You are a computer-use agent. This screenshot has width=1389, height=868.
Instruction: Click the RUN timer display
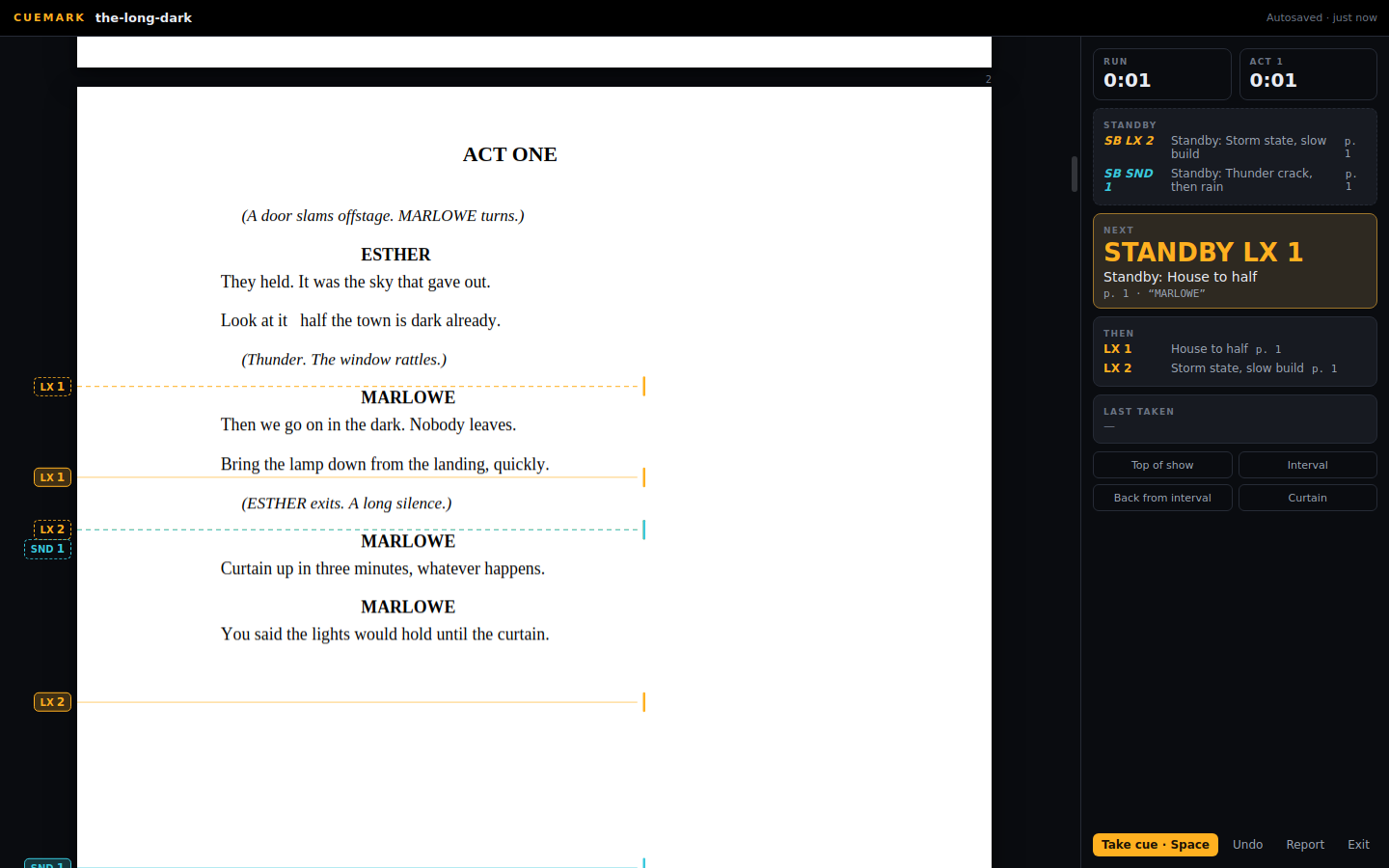pos(1162,74)
